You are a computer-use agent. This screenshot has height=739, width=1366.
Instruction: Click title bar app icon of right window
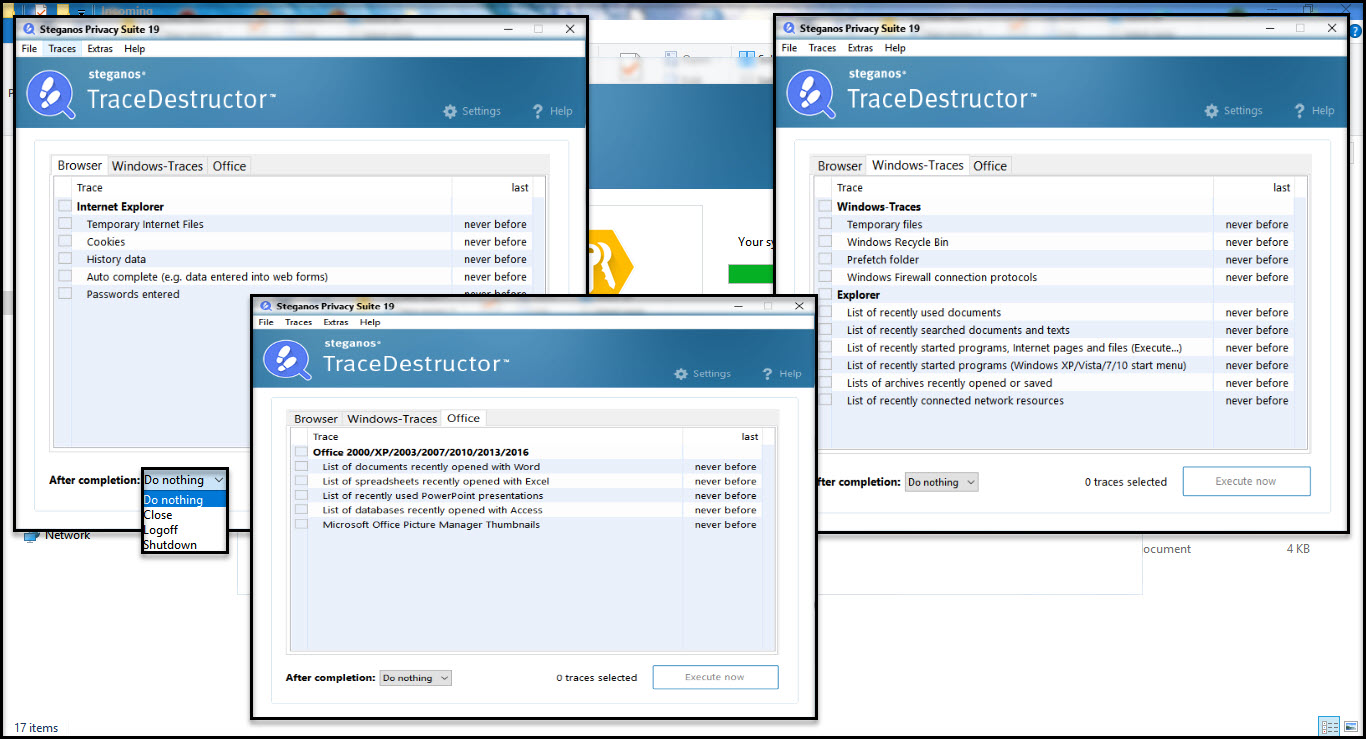click(790, 29)
